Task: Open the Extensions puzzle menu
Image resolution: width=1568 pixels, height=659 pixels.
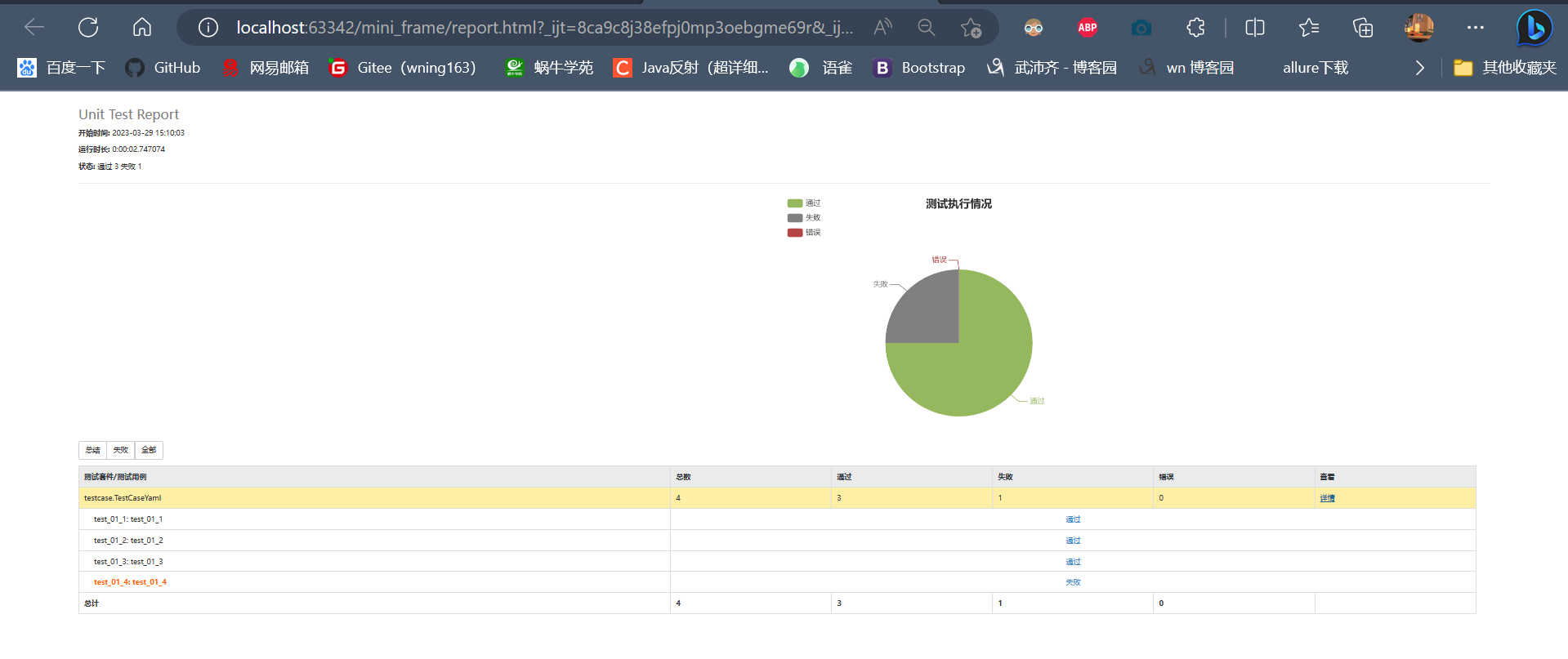Action: pyautogui.click(x=1195, y=28)
